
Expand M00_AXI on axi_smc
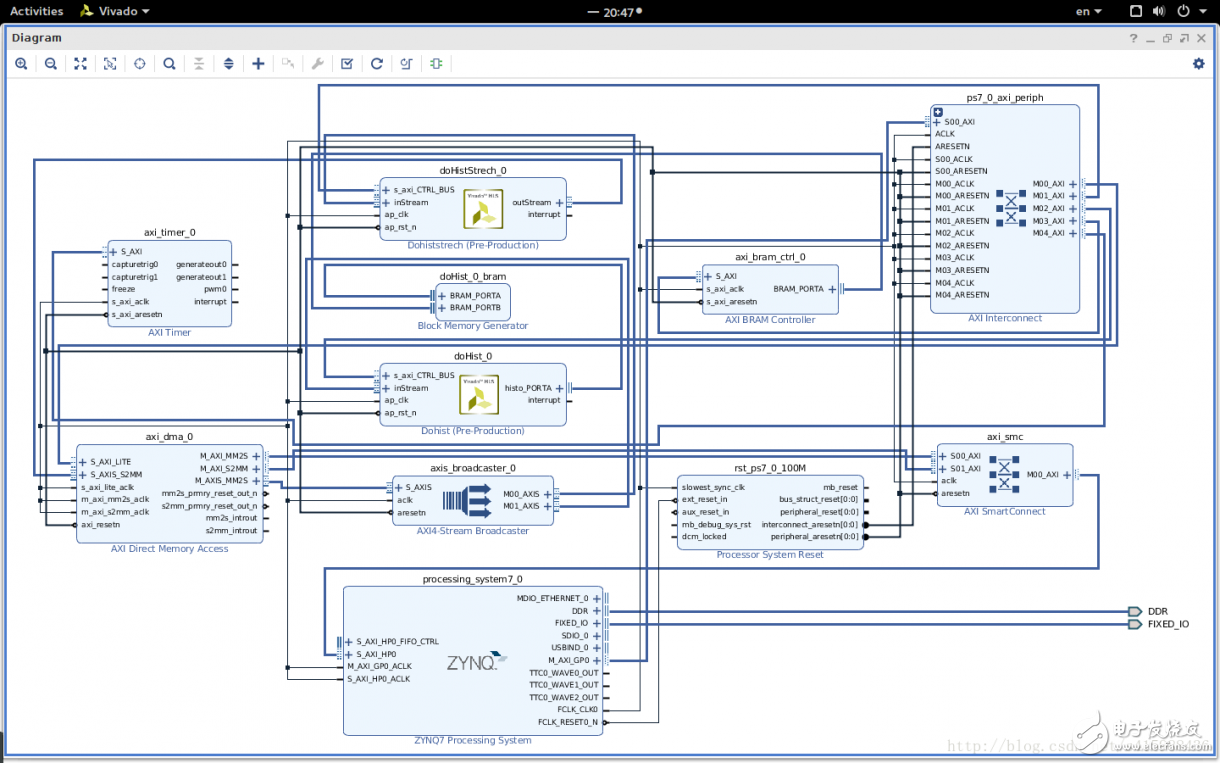[x=1066, y=475]
